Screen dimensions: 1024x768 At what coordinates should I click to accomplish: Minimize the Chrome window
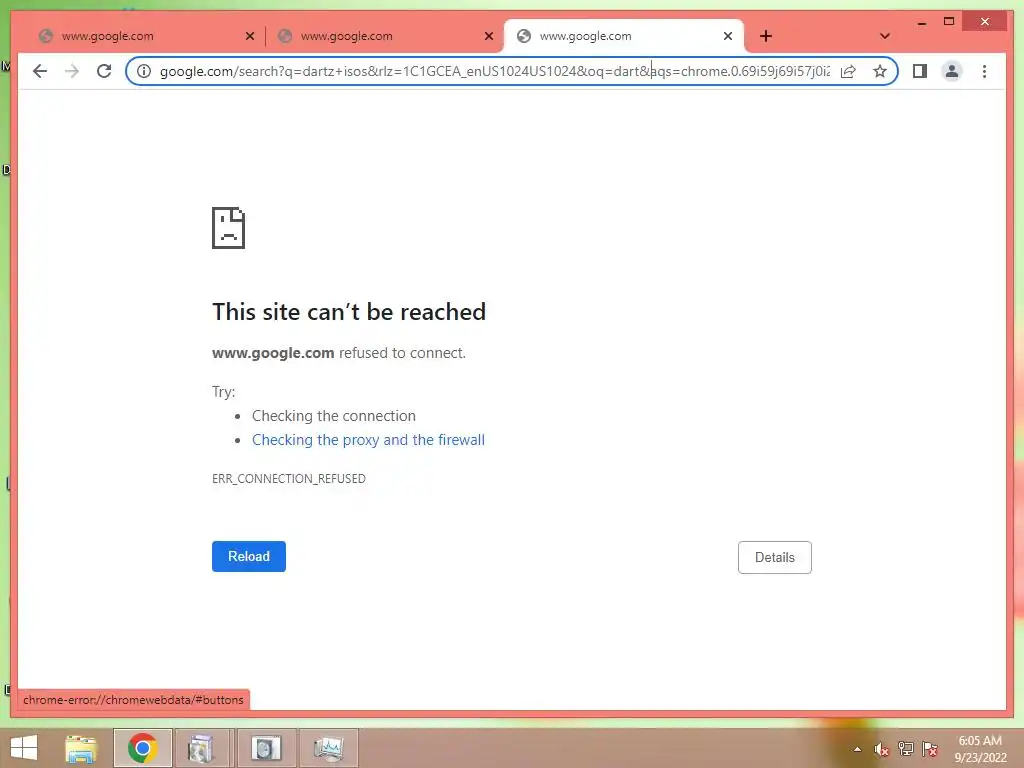[921, 22]
